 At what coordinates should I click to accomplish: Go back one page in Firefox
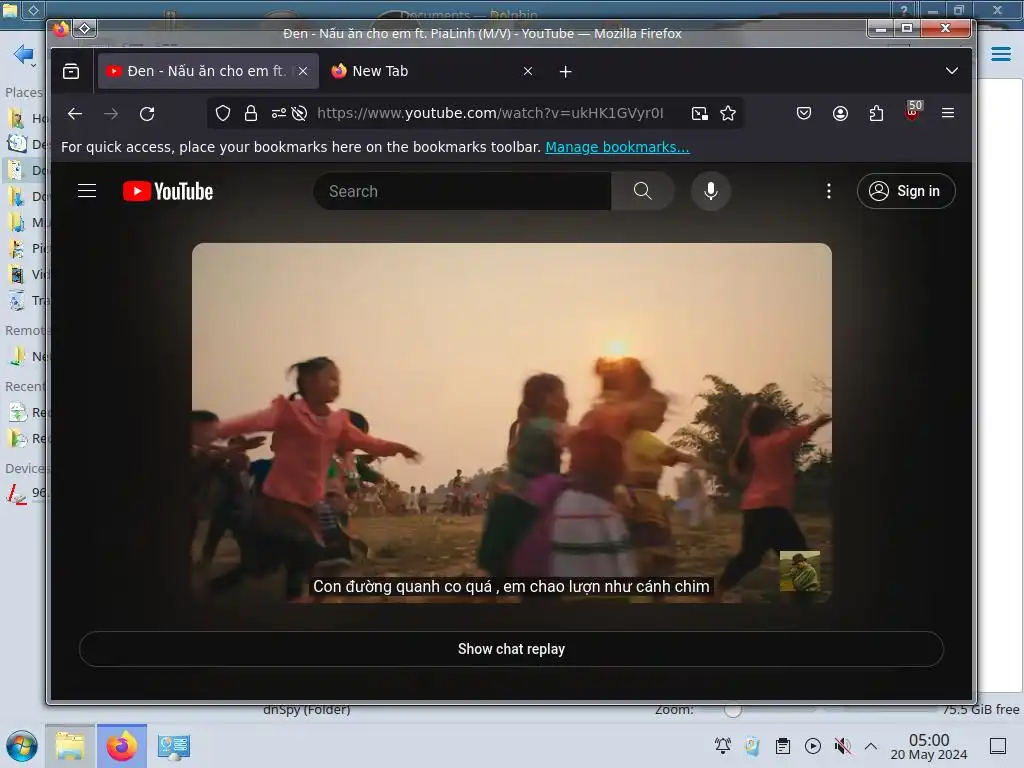click(75, 114)
